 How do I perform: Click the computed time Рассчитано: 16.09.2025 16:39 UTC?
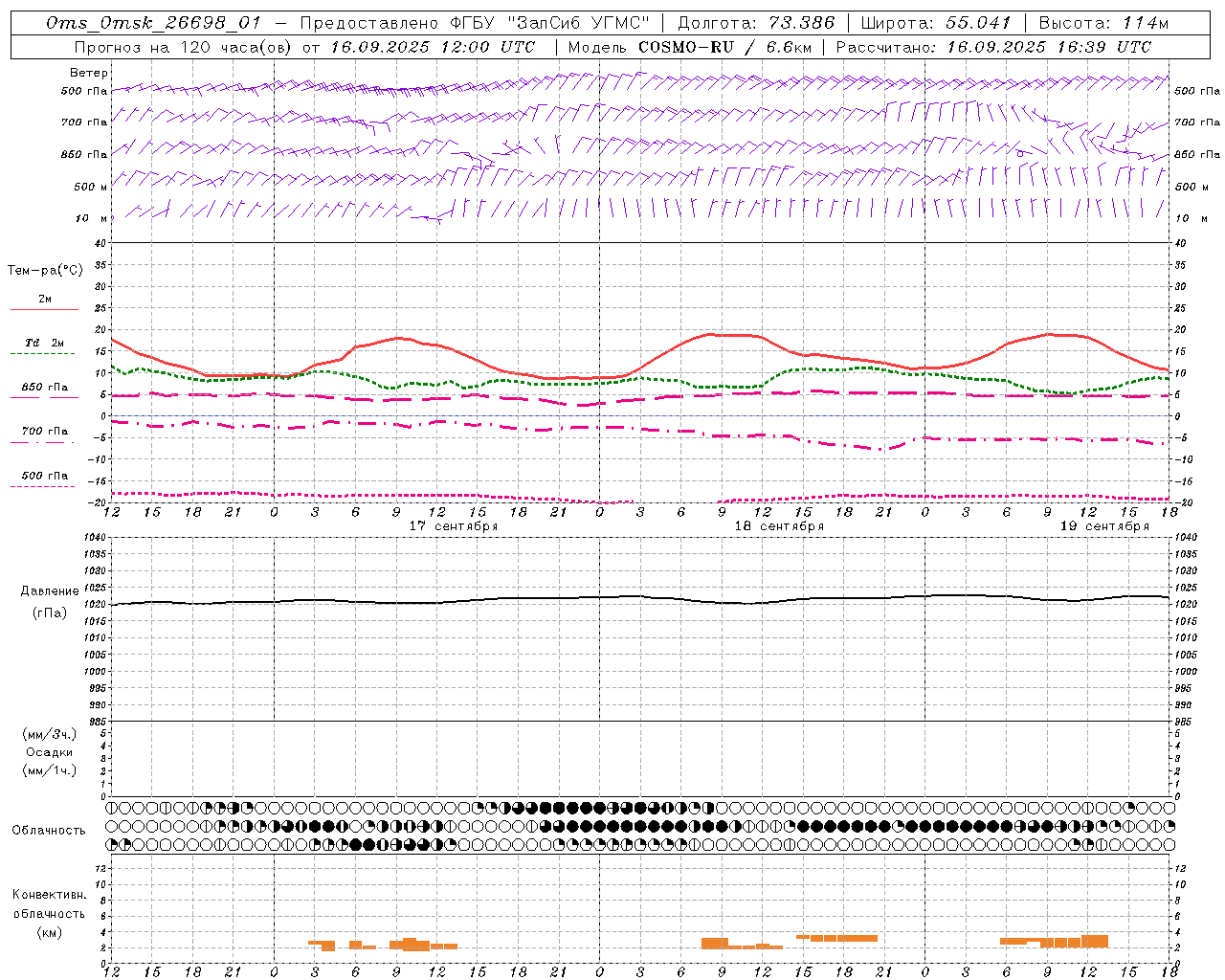click(993, 47)
